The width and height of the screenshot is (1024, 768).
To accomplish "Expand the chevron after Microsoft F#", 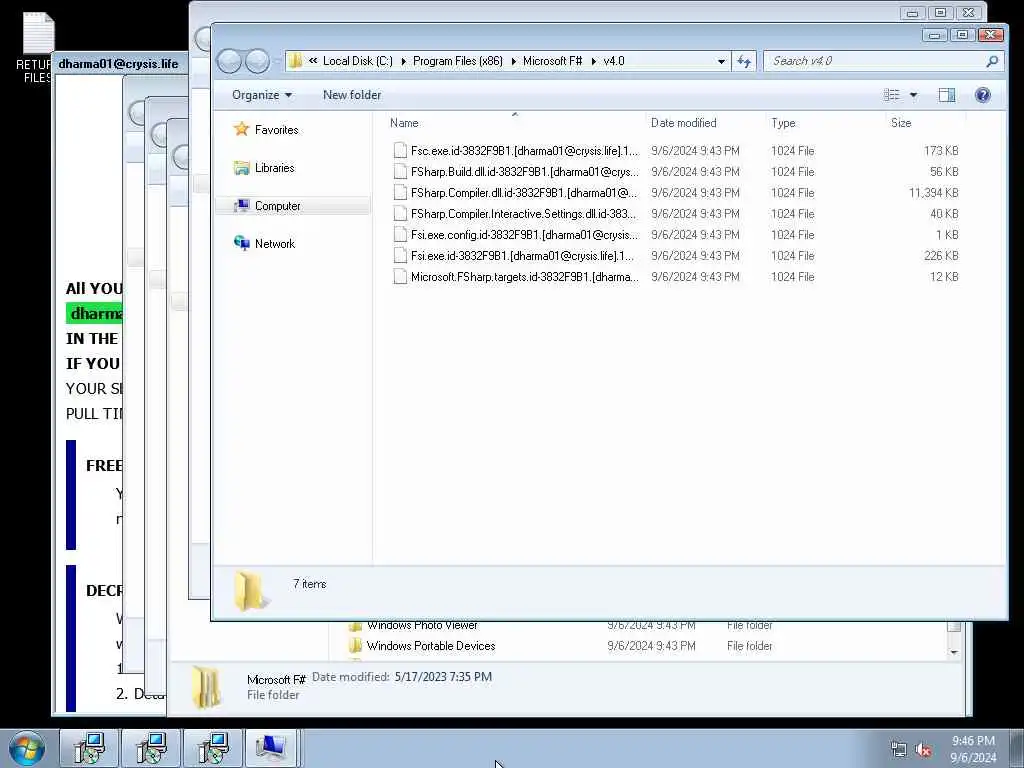I will pyautogui.click(x=594, y=61).
